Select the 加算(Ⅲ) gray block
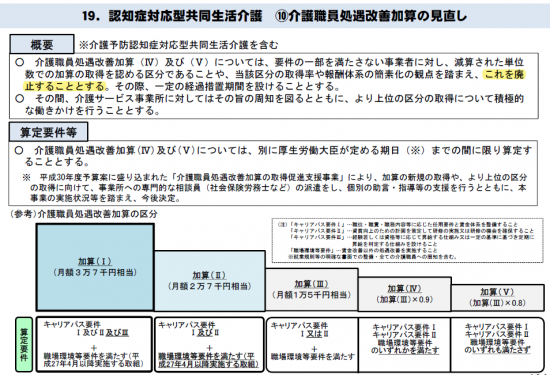This screenshot has width=550, height=375. click(311, 290)
